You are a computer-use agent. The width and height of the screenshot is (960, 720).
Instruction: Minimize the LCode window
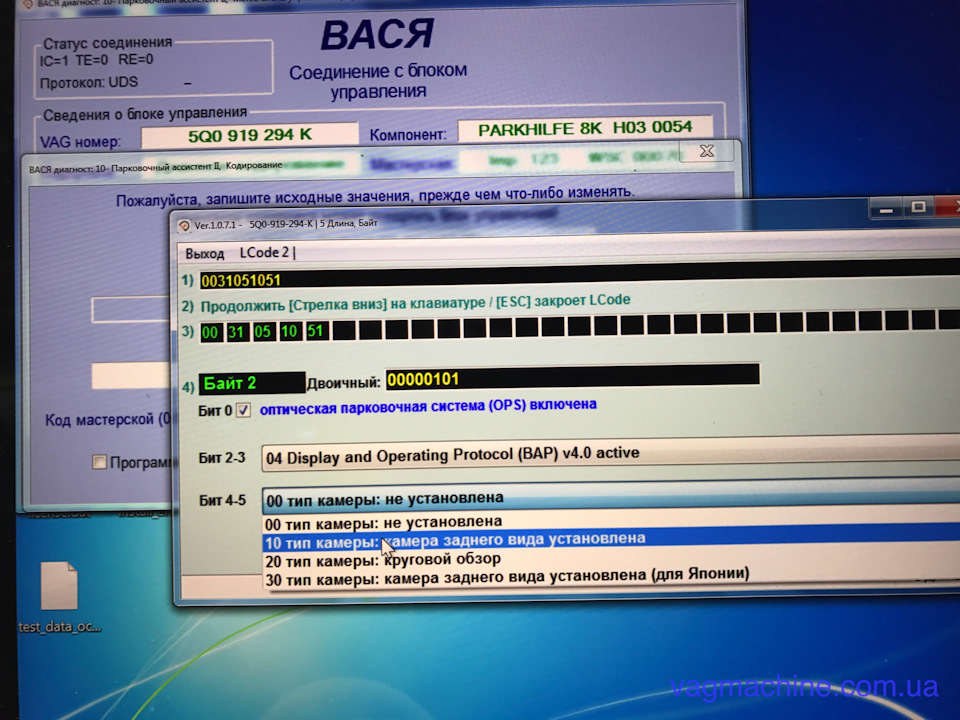click(885, 209)
